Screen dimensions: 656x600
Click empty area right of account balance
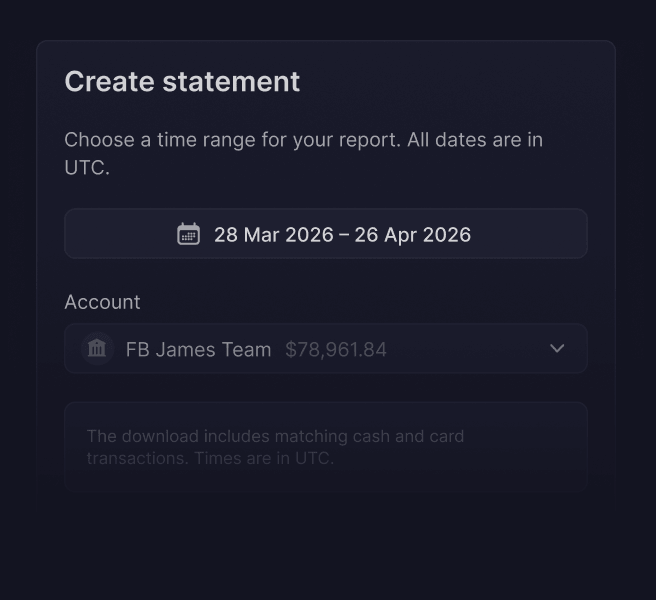(x=464, y=348)
